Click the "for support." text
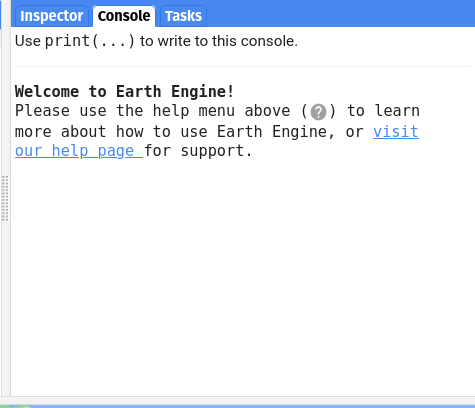 [198, 151]
